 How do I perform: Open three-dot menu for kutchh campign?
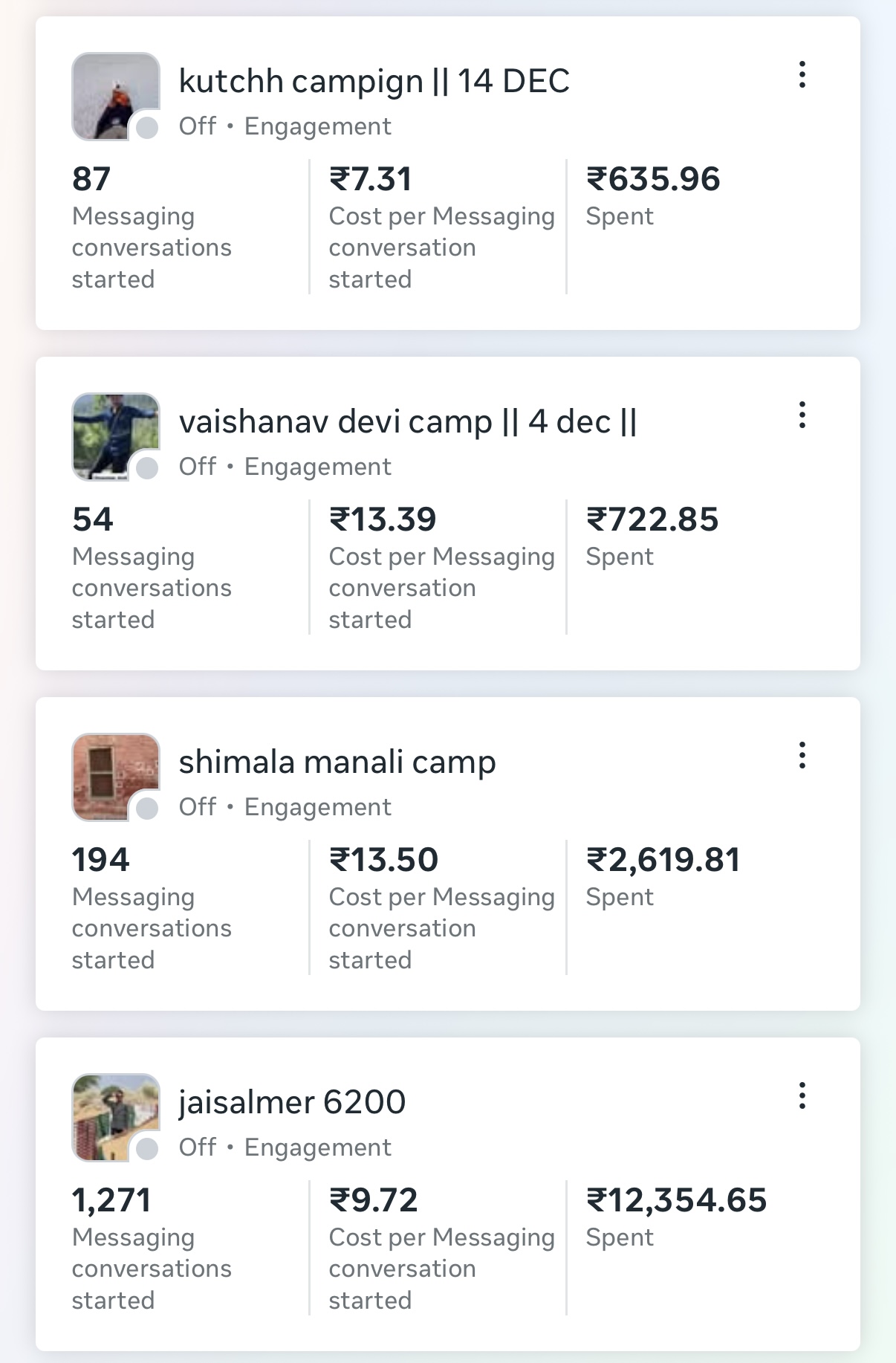tap(802, 75)
